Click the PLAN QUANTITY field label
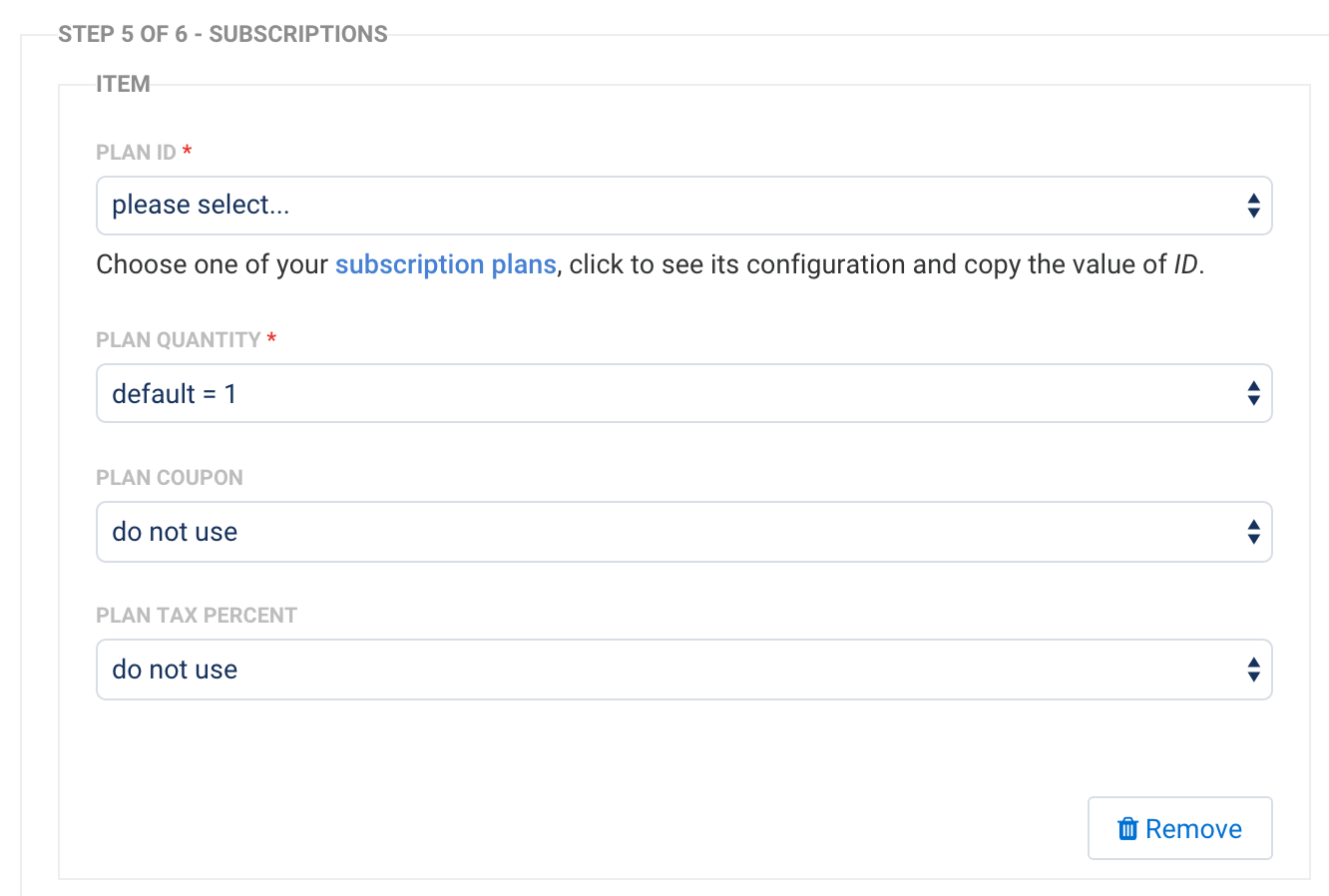Viewport: 1329px width, 896px height. [x=178, y=340]
